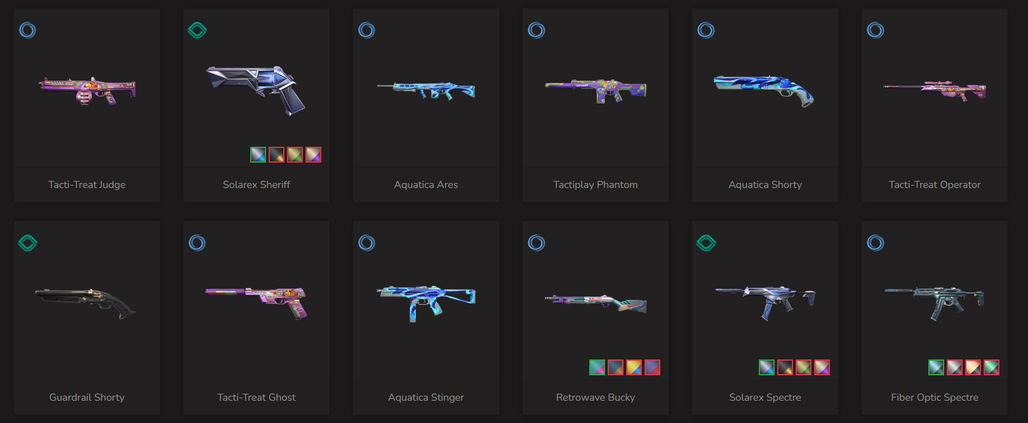The image size is (1028, 423).
Task: Click the green tier icon on Solarex Spectre card
Action: pyautogui.click(x=705, y=243)
